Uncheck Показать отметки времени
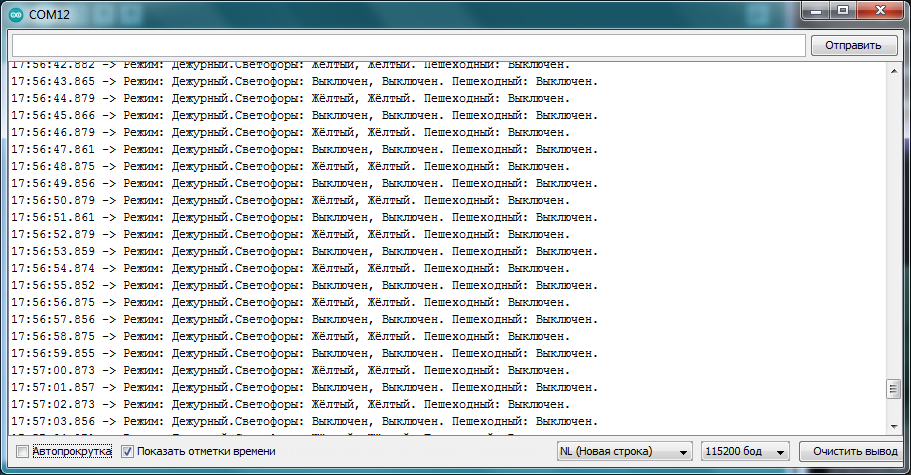Screen dimensions: 911x475 click(x=127, y=452)
